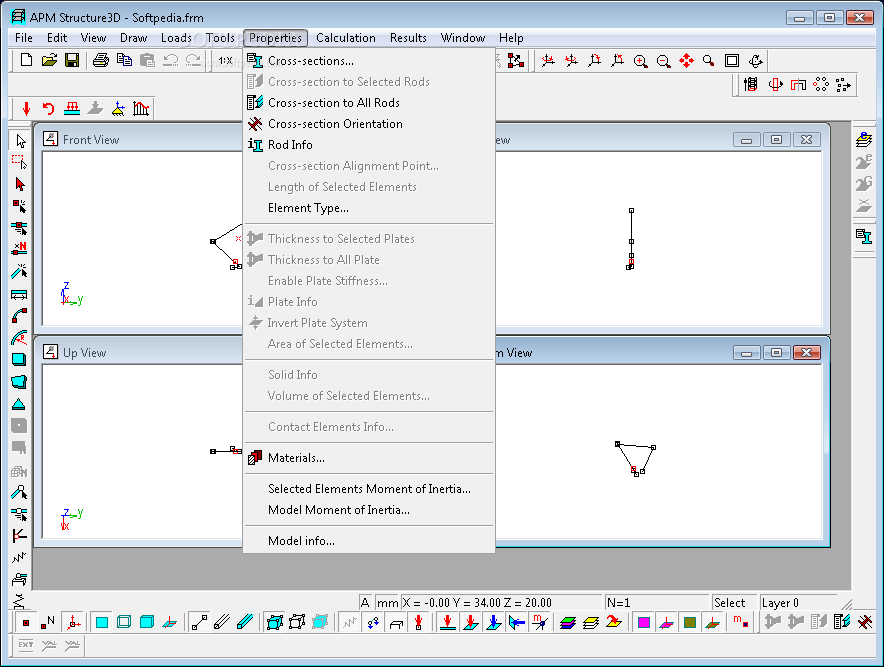Select the cyan rectangular plate tool
This screenshot has width=884, height=667.
point(19,360)
